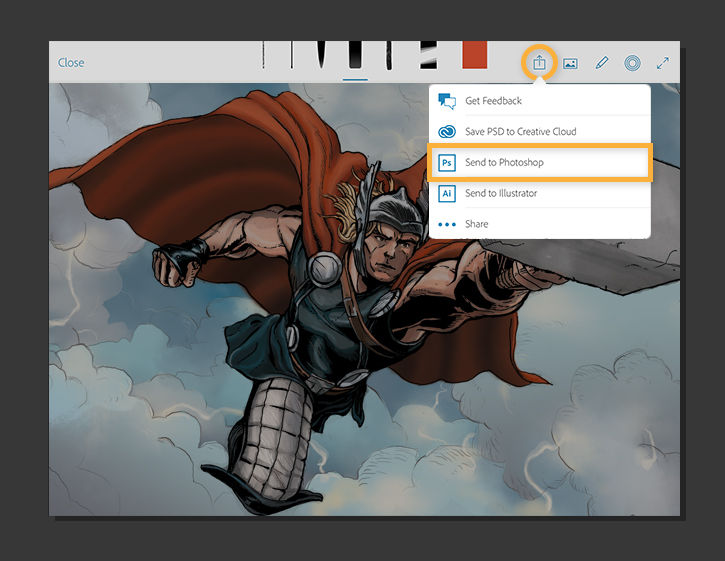The width and height of the screenshot is (725, 561).
Task: Click the speech bubbles feedback icon
Action: pyautogui.click(x=447, y=101)
